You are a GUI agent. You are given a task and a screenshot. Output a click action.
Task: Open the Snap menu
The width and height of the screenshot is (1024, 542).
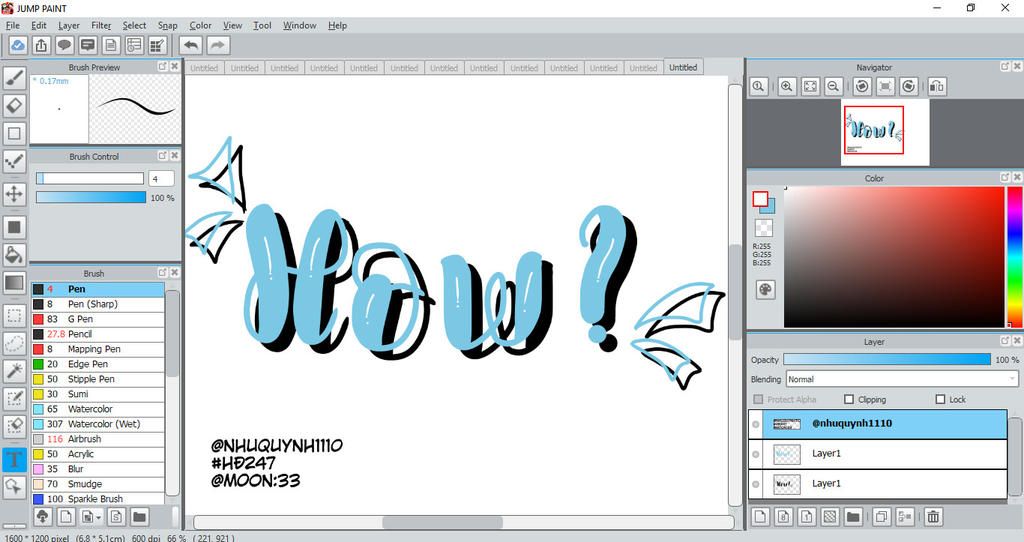pyautogui.click(x=168, y=25)
